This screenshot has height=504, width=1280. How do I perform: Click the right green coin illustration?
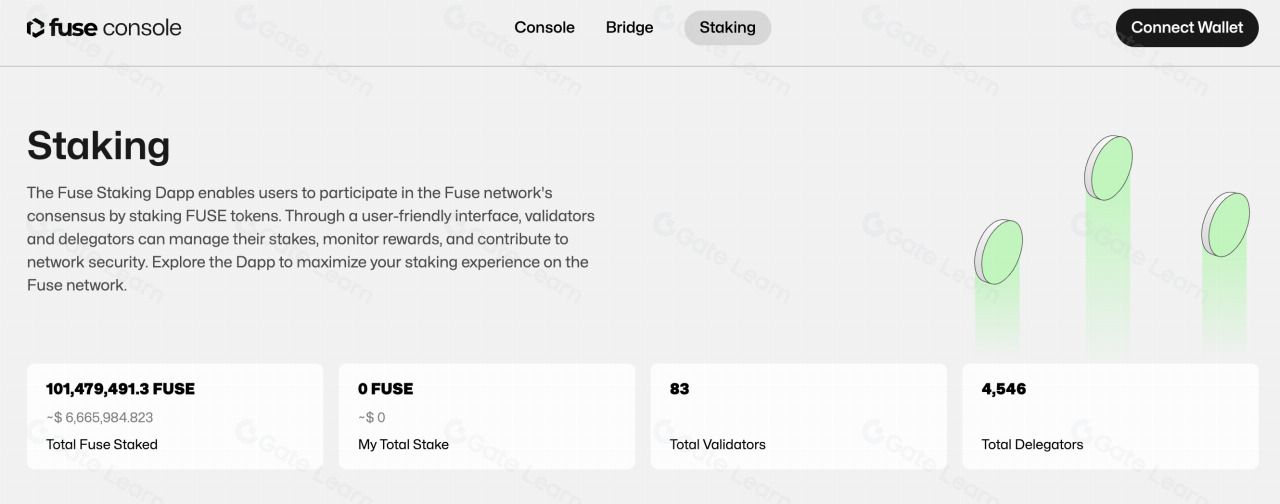[x=1226, y=223]
